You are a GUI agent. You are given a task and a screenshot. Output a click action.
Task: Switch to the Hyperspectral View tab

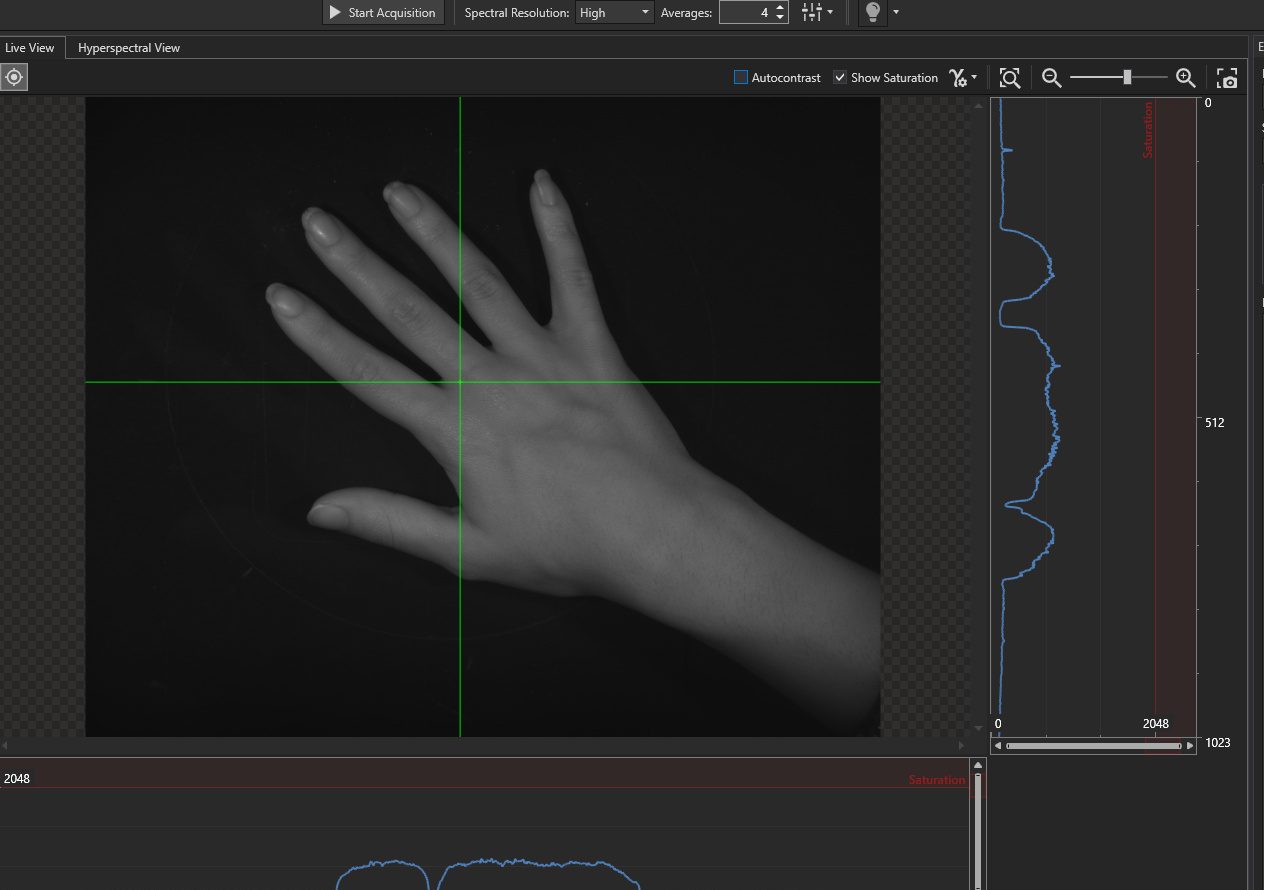(x=129, y=47)
